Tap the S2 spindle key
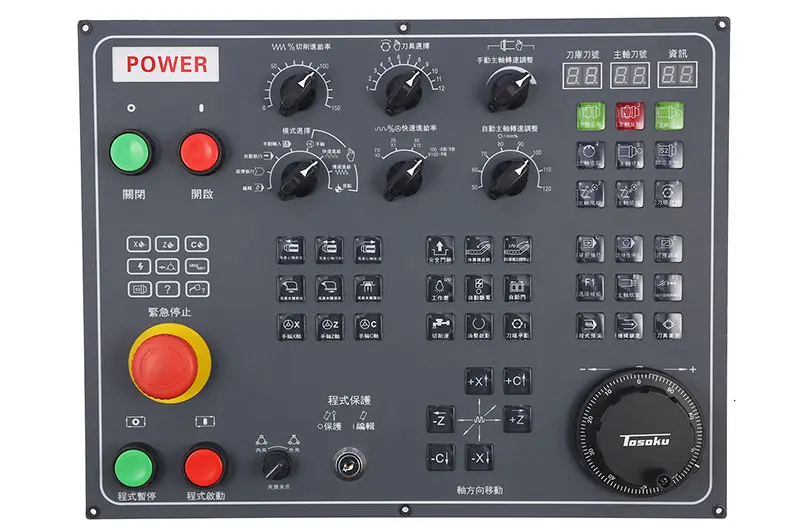 coord(668,155)
